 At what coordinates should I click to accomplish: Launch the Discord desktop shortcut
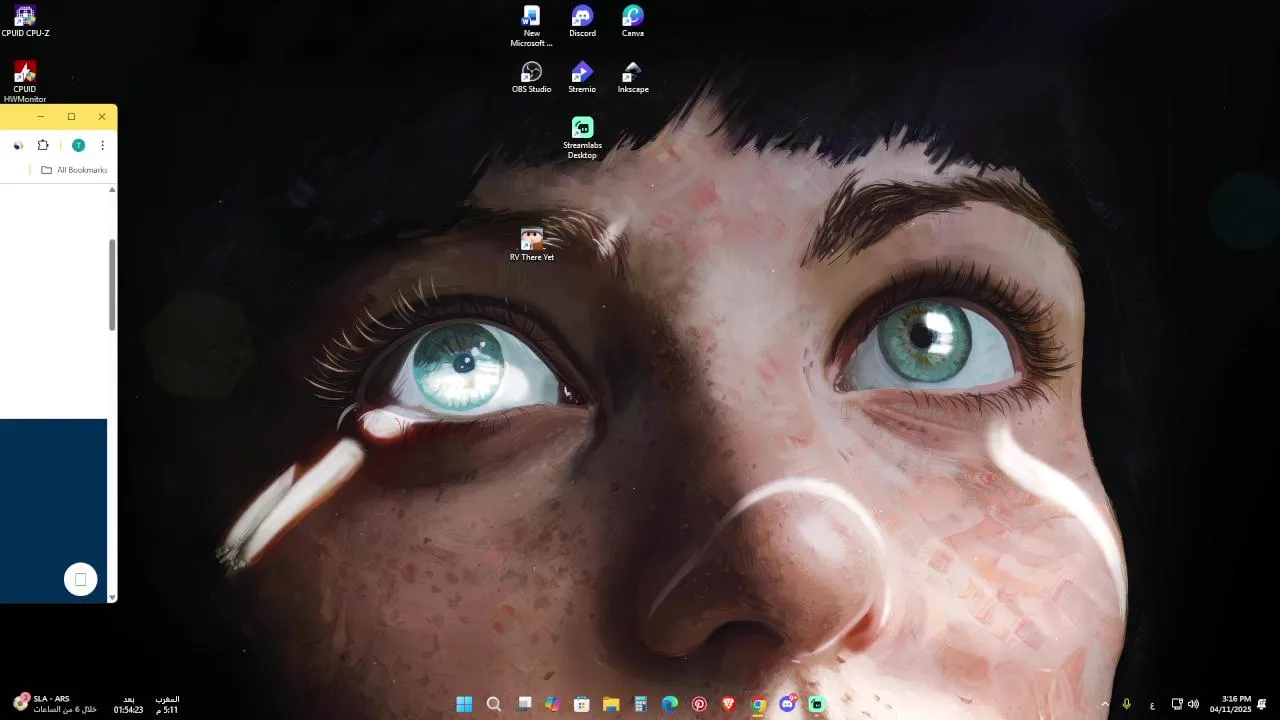tap(582, 21)
